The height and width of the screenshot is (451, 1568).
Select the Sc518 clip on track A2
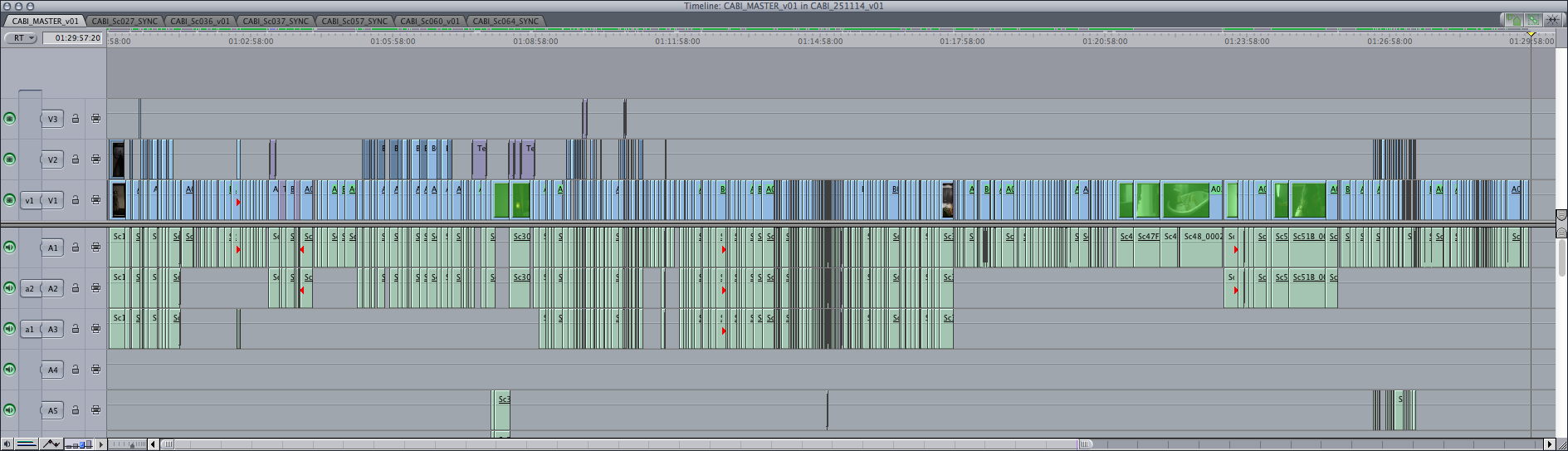pyautogui.click(x=1308, y=288)
